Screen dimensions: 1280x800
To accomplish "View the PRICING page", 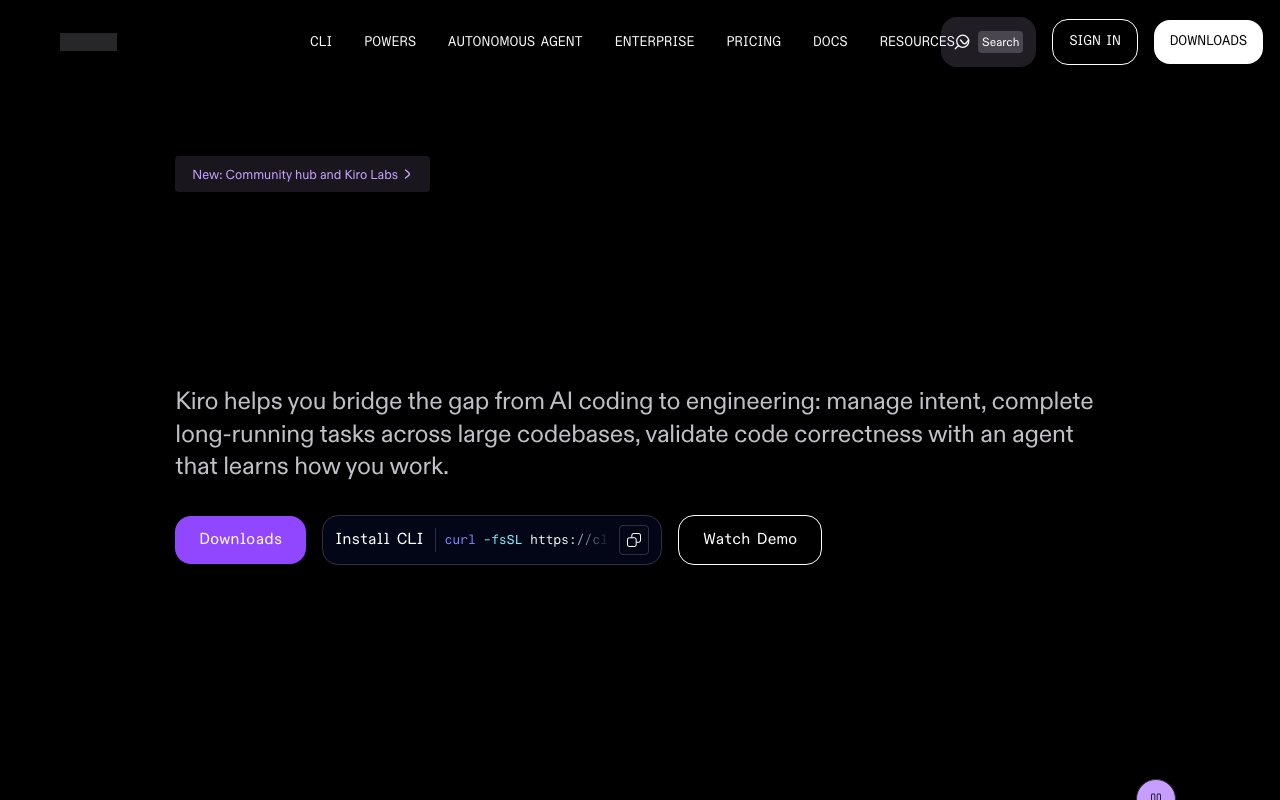I will pos(754,42).
